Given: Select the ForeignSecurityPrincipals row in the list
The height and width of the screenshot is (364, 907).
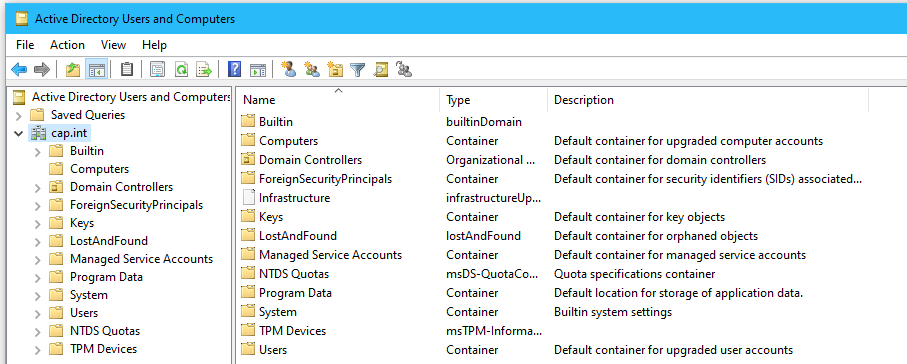Looking at the screenshot, I should [x=552, y=179].
